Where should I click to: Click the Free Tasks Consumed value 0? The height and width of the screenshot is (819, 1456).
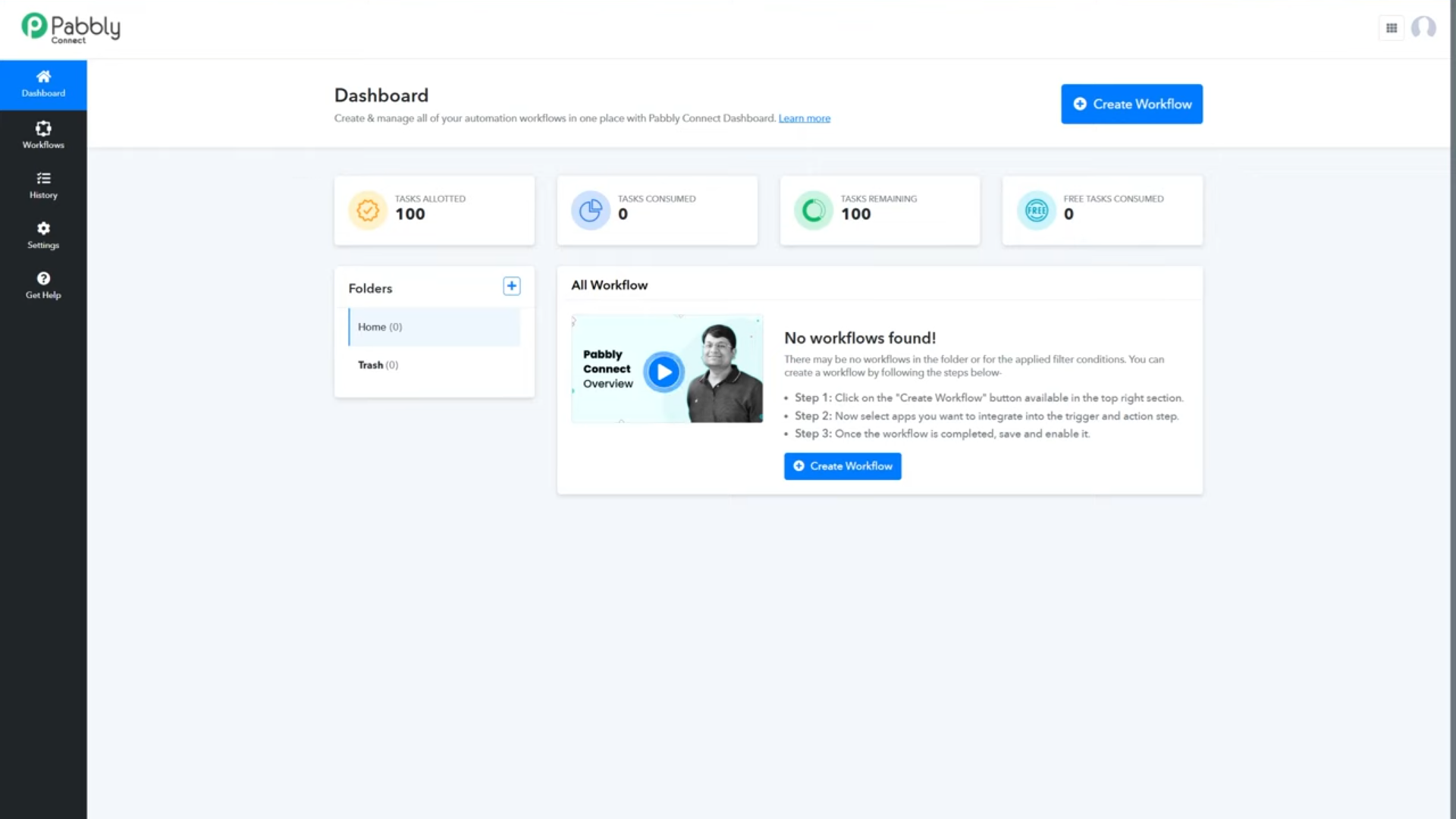coord(1068,215)
